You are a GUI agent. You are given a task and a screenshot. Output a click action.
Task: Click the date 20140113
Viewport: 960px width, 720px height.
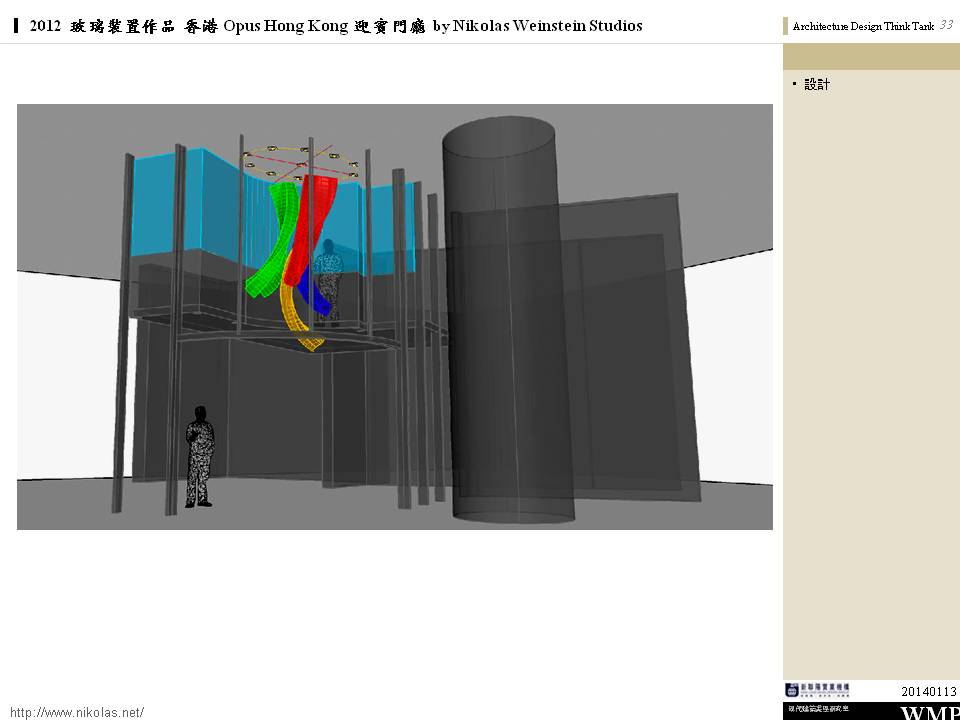pyautogui.click(x=928, y=692)
